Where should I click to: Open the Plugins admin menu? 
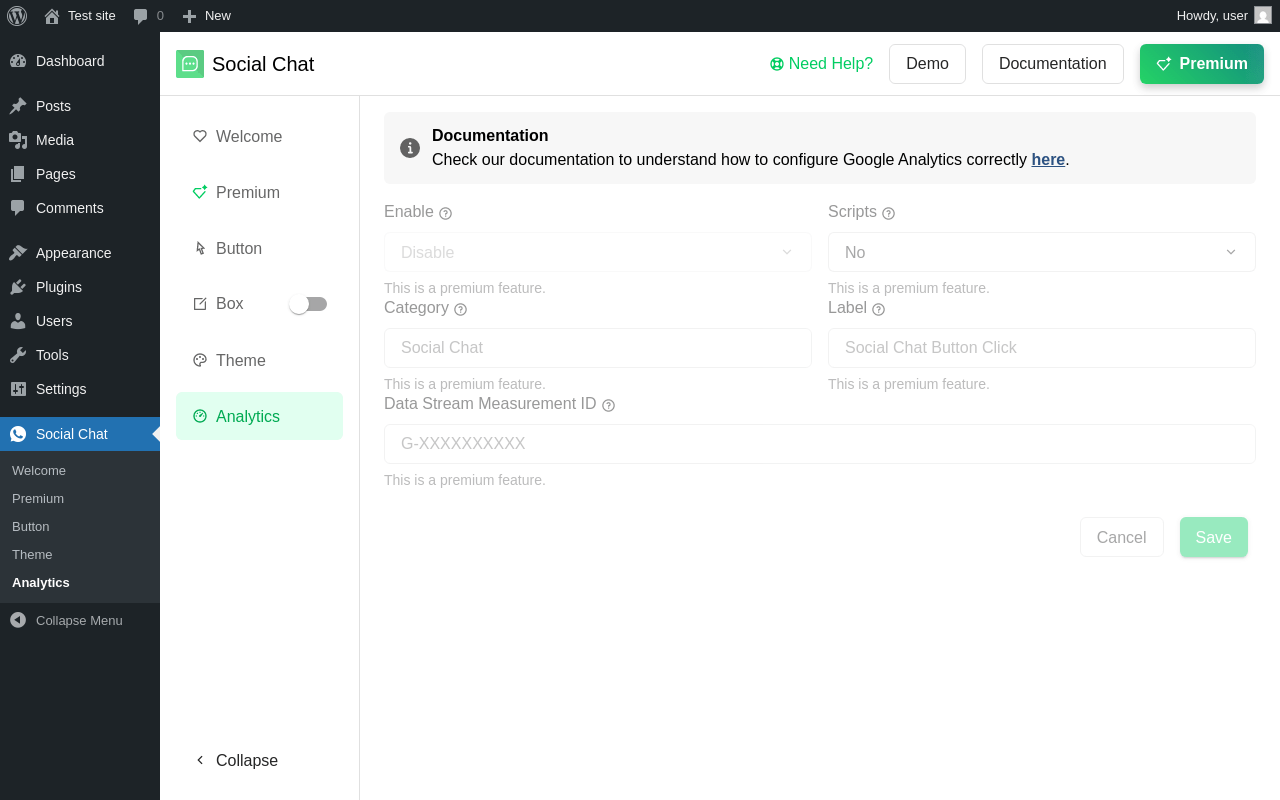(x=59, y=287)
